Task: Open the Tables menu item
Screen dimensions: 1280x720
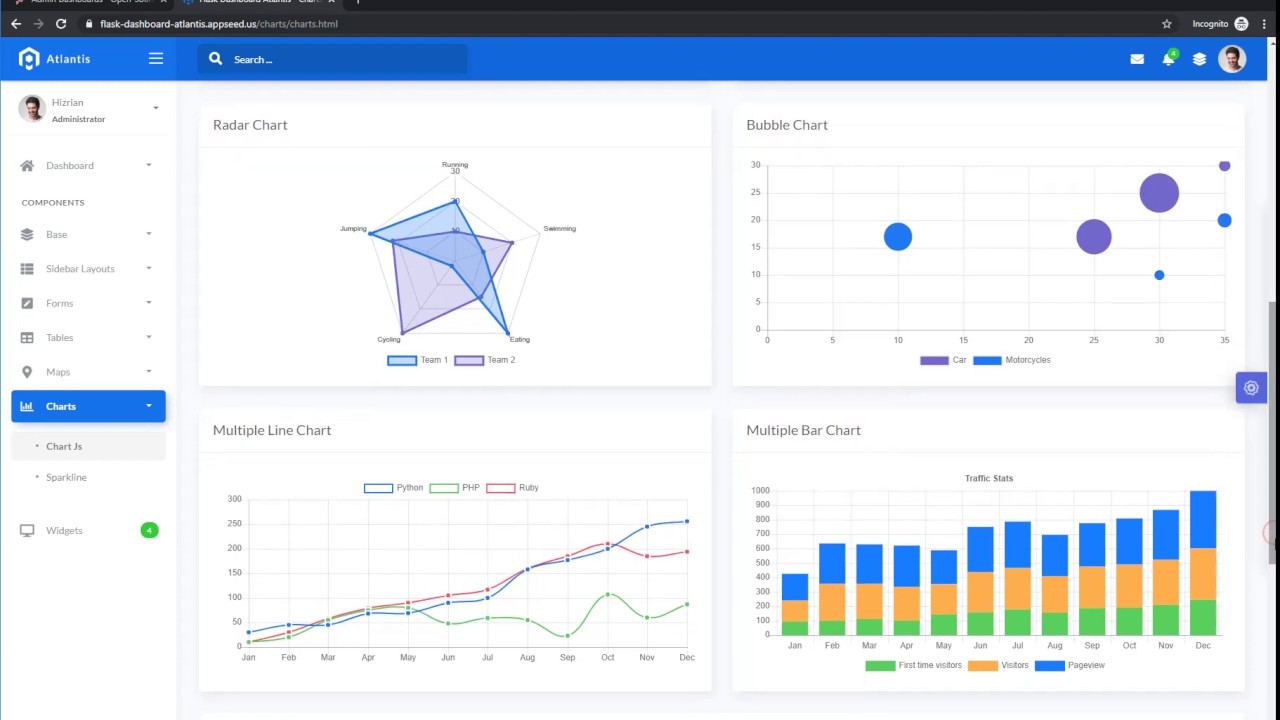Action: 88,337
